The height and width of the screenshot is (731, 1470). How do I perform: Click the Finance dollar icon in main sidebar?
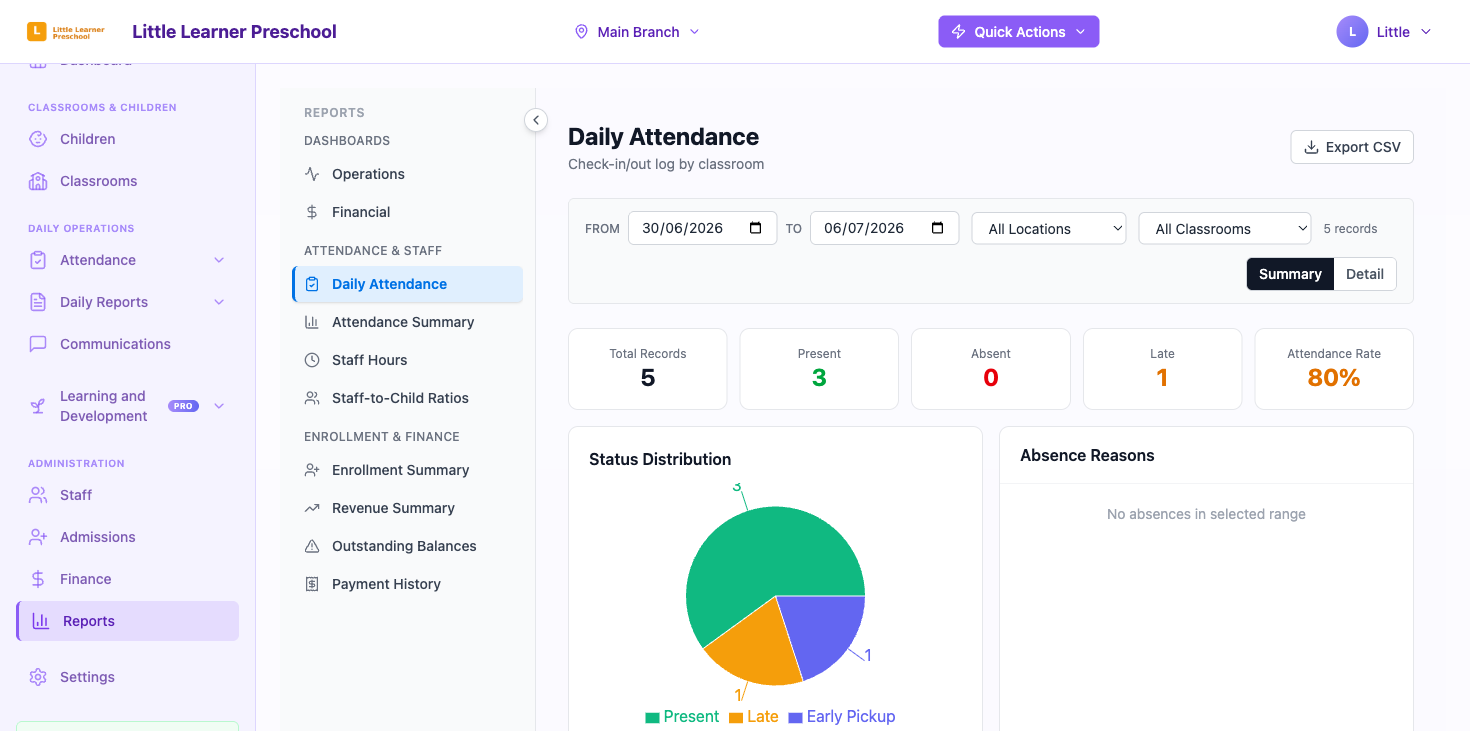point(38,579)
